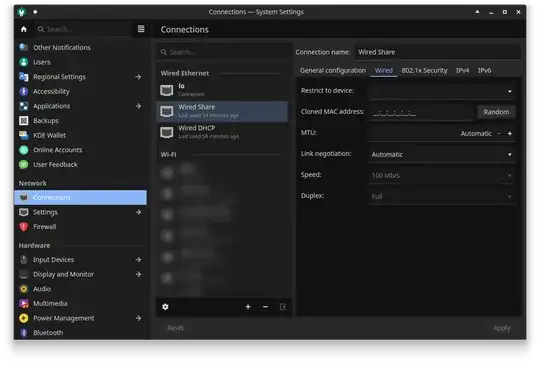Keep the window above others via titlebar arrow
The width and height of the screenshot is (540, 368).
pos(477,12)
